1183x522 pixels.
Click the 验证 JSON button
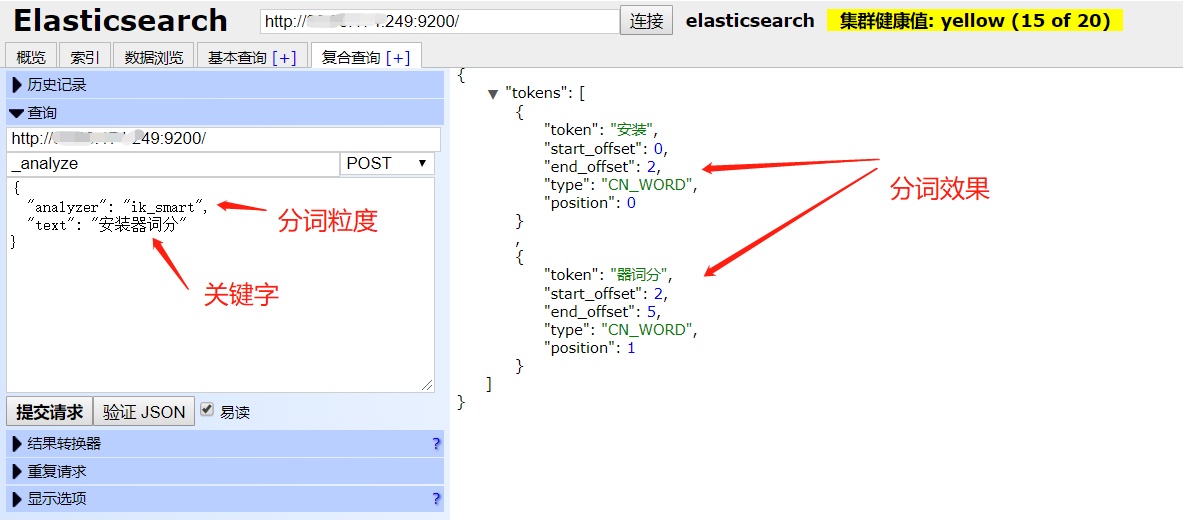click(x=144, y=412)
